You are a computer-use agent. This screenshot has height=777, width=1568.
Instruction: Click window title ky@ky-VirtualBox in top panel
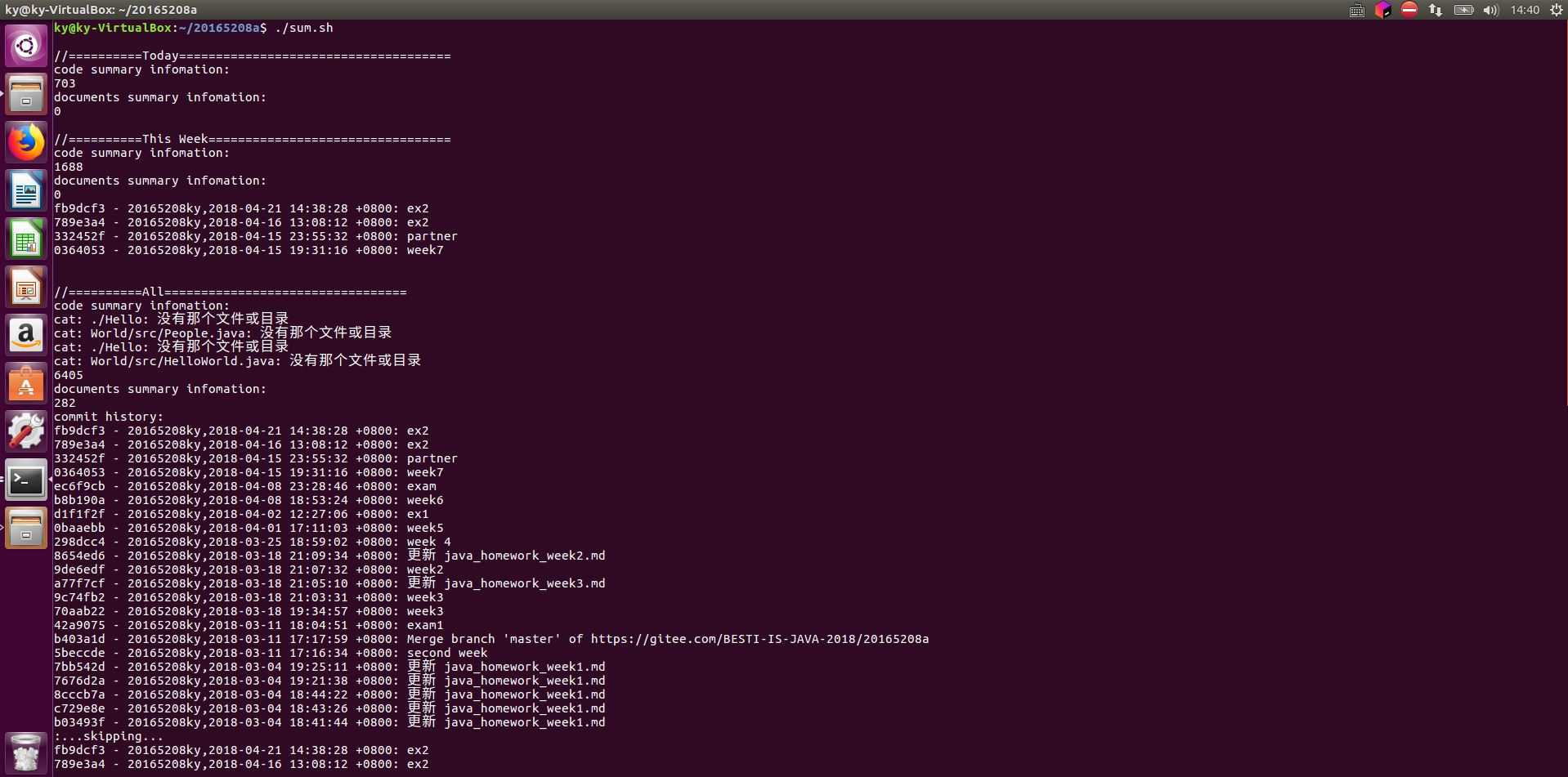[101, 10]
